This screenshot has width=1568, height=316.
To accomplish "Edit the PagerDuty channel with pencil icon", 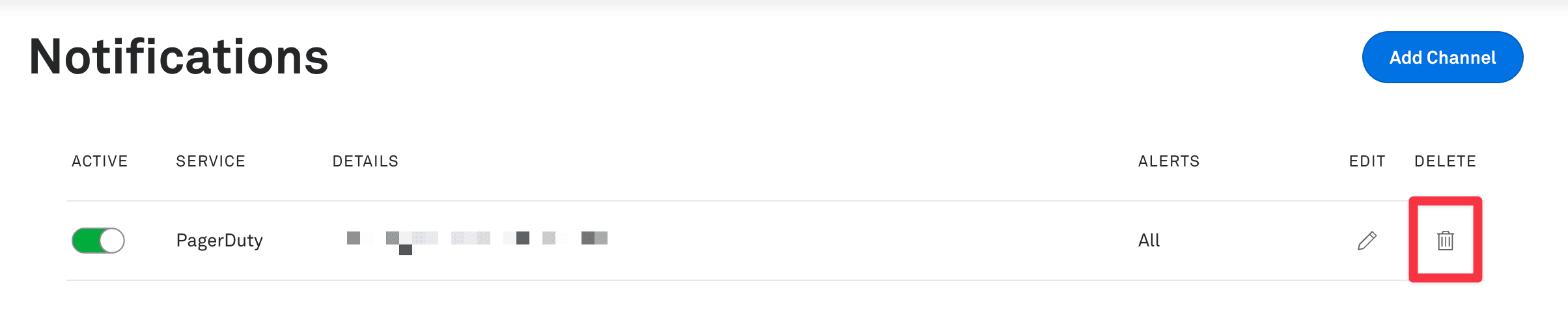I will pos(1367,241).
